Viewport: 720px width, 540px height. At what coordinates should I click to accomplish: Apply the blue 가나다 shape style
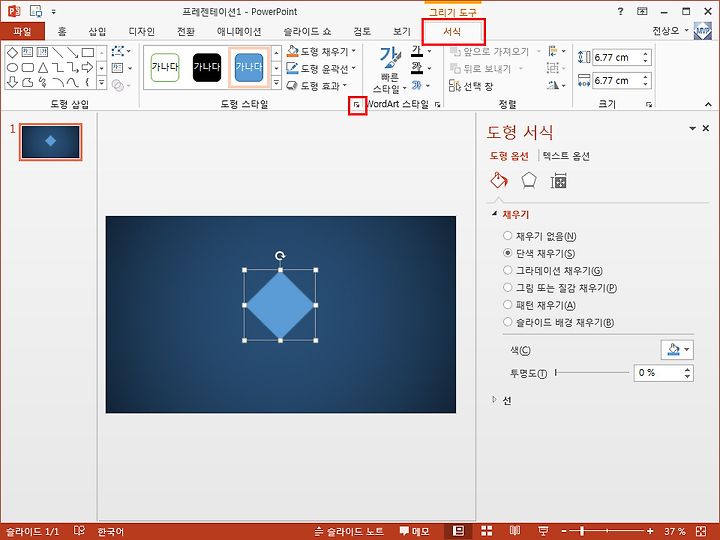tap(249, 68)
